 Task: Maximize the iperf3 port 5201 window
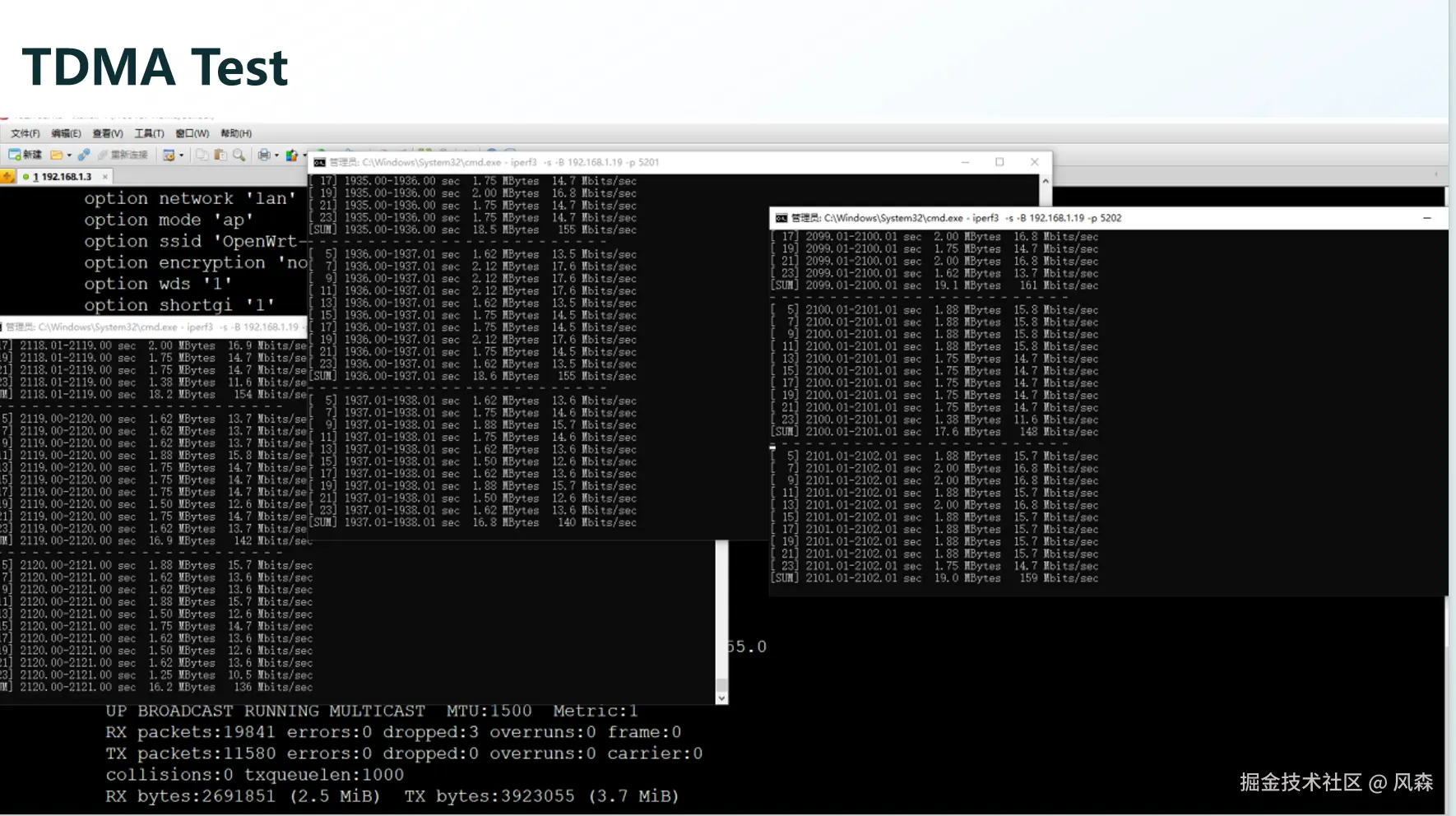[x=999, y=162]
